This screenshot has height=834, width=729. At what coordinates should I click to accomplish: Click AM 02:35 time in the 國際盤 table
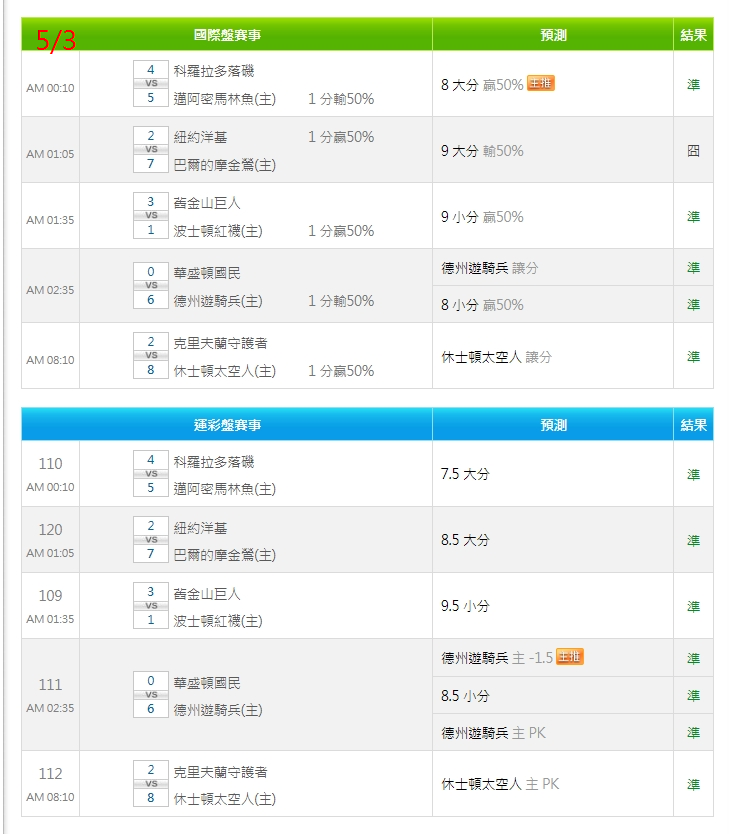51,290
